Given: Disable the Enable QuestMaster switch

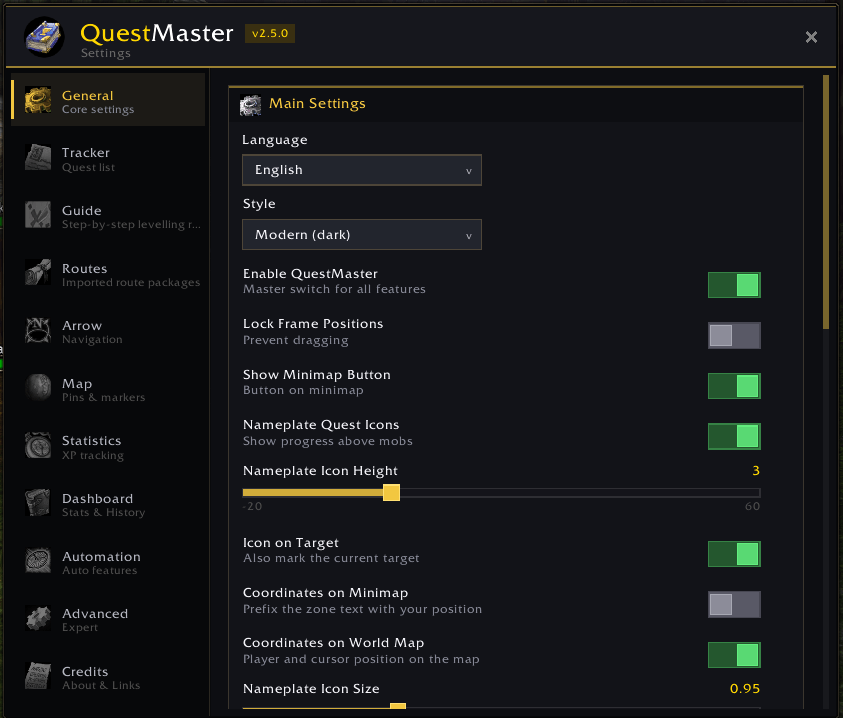Looking at the screenshot, I should 734,285.
